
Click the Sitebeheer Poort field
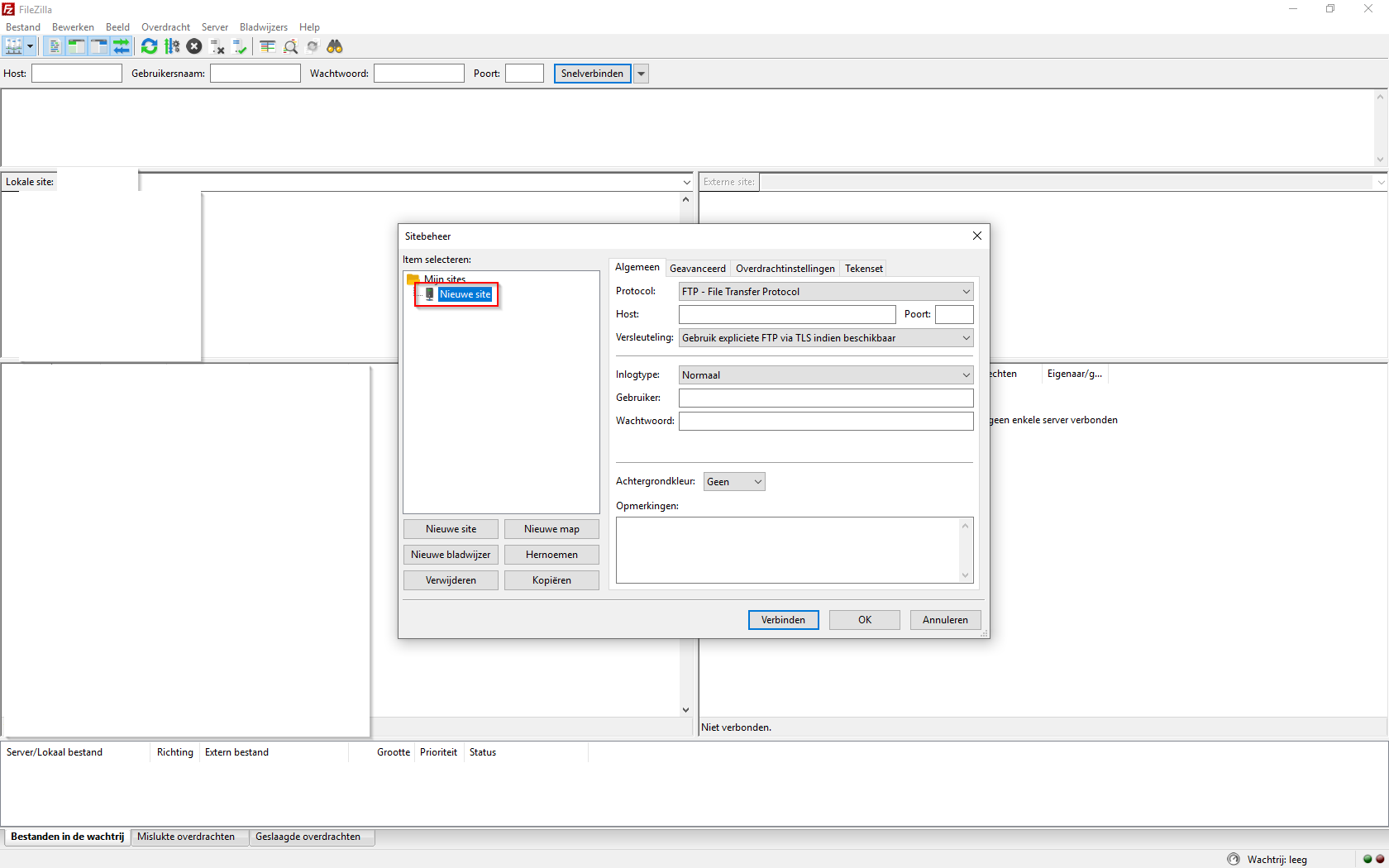click(954, 314)
